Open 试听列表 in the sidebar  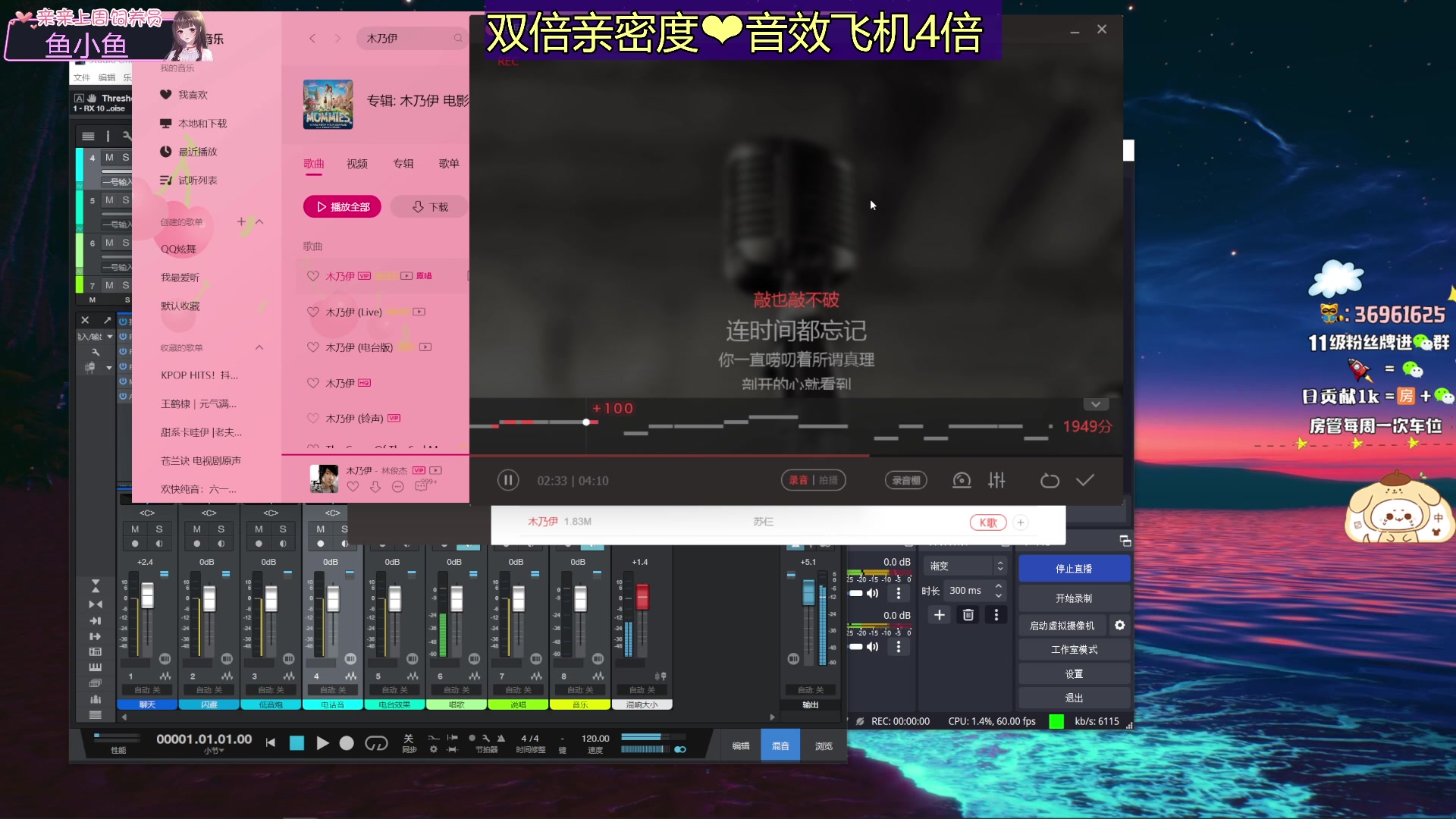[x=197, y=180]
